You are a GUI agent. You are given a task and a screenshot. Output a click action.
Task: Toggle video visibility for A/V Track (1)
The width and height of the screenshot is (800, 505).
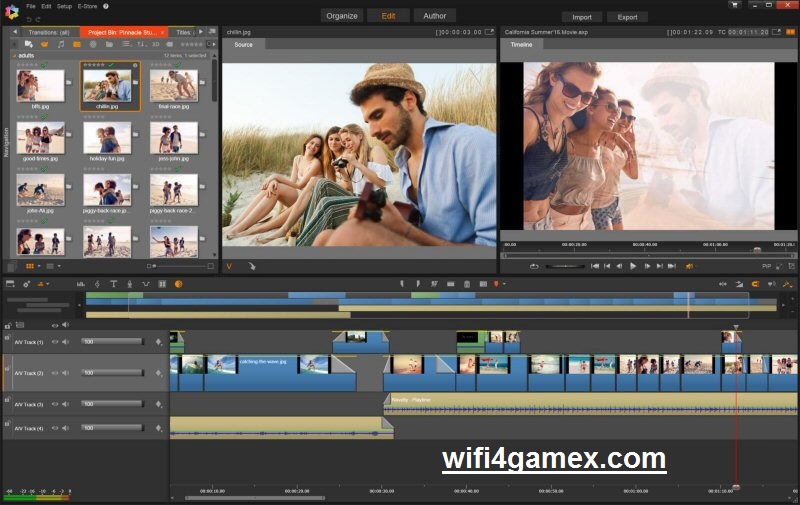pyautogui.click(x=55, y=342)
